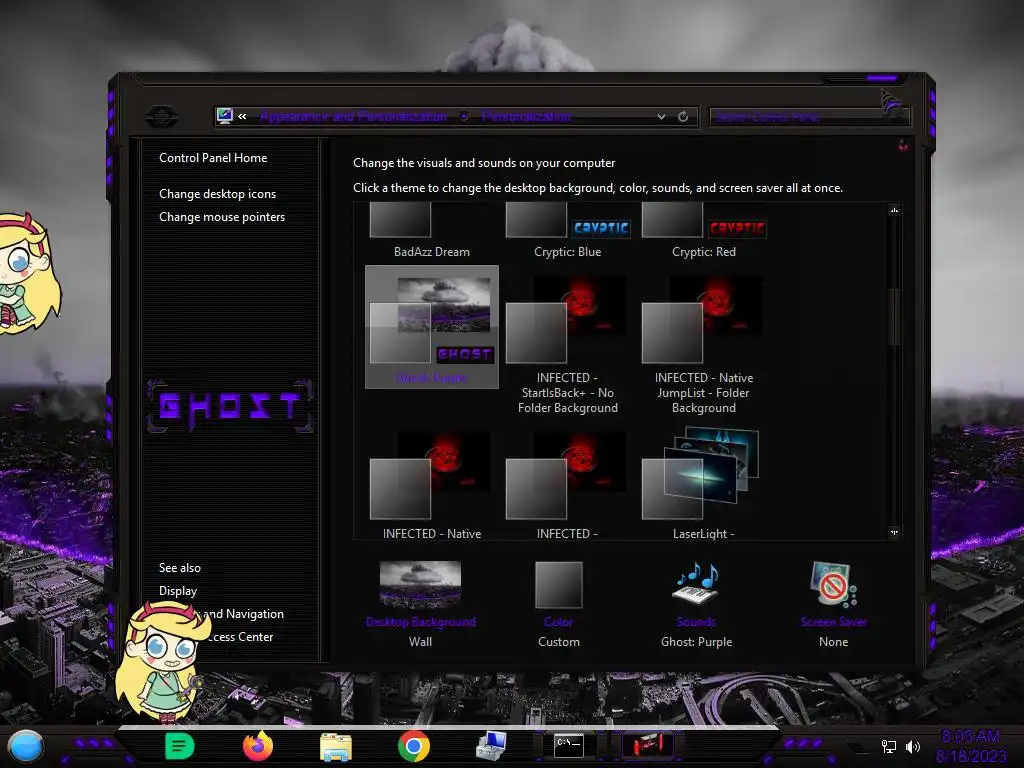Open the Control Panel taskbar icon

491,746
